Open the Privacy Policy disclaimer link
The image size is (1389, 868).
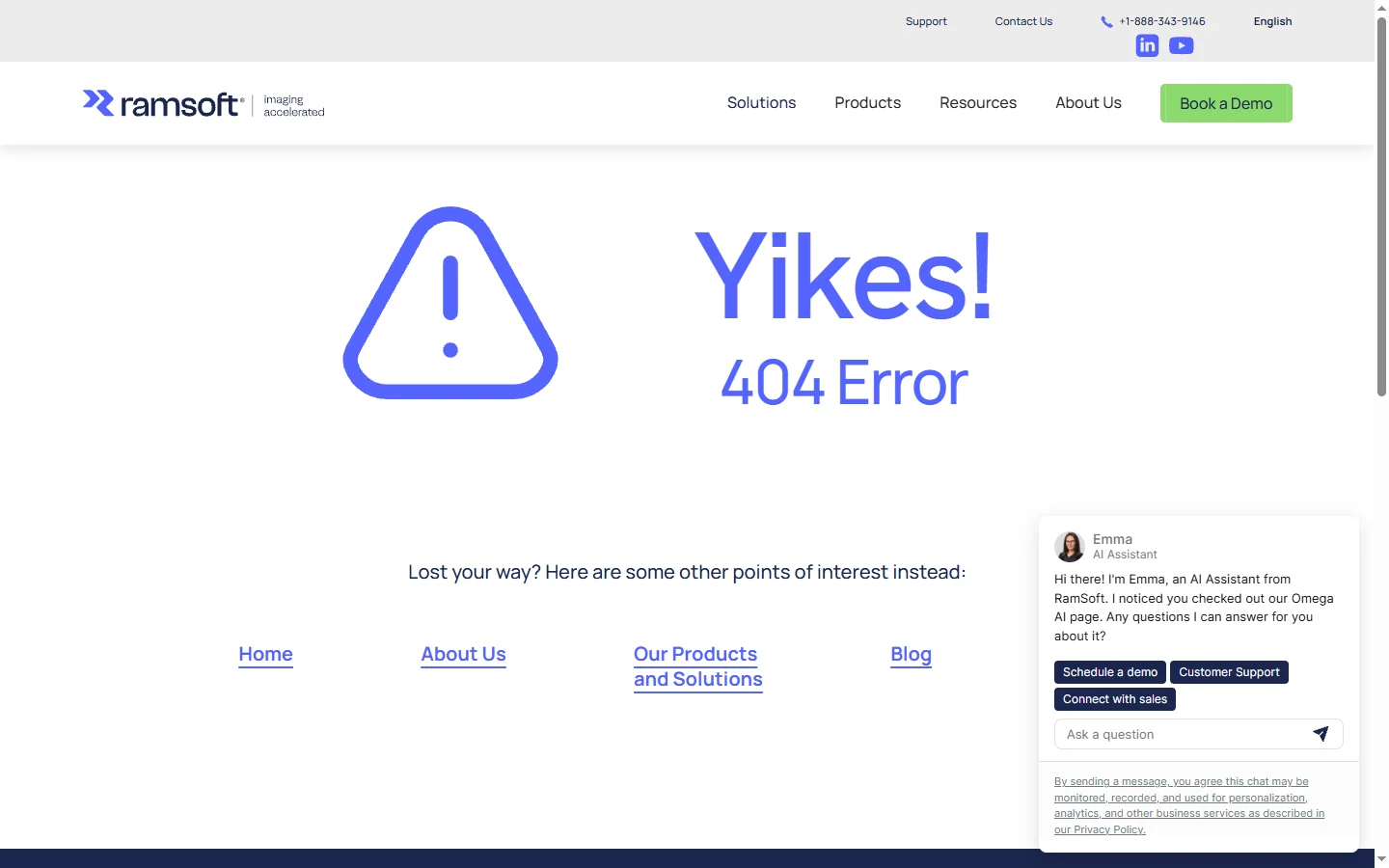tap(1189, 805)
